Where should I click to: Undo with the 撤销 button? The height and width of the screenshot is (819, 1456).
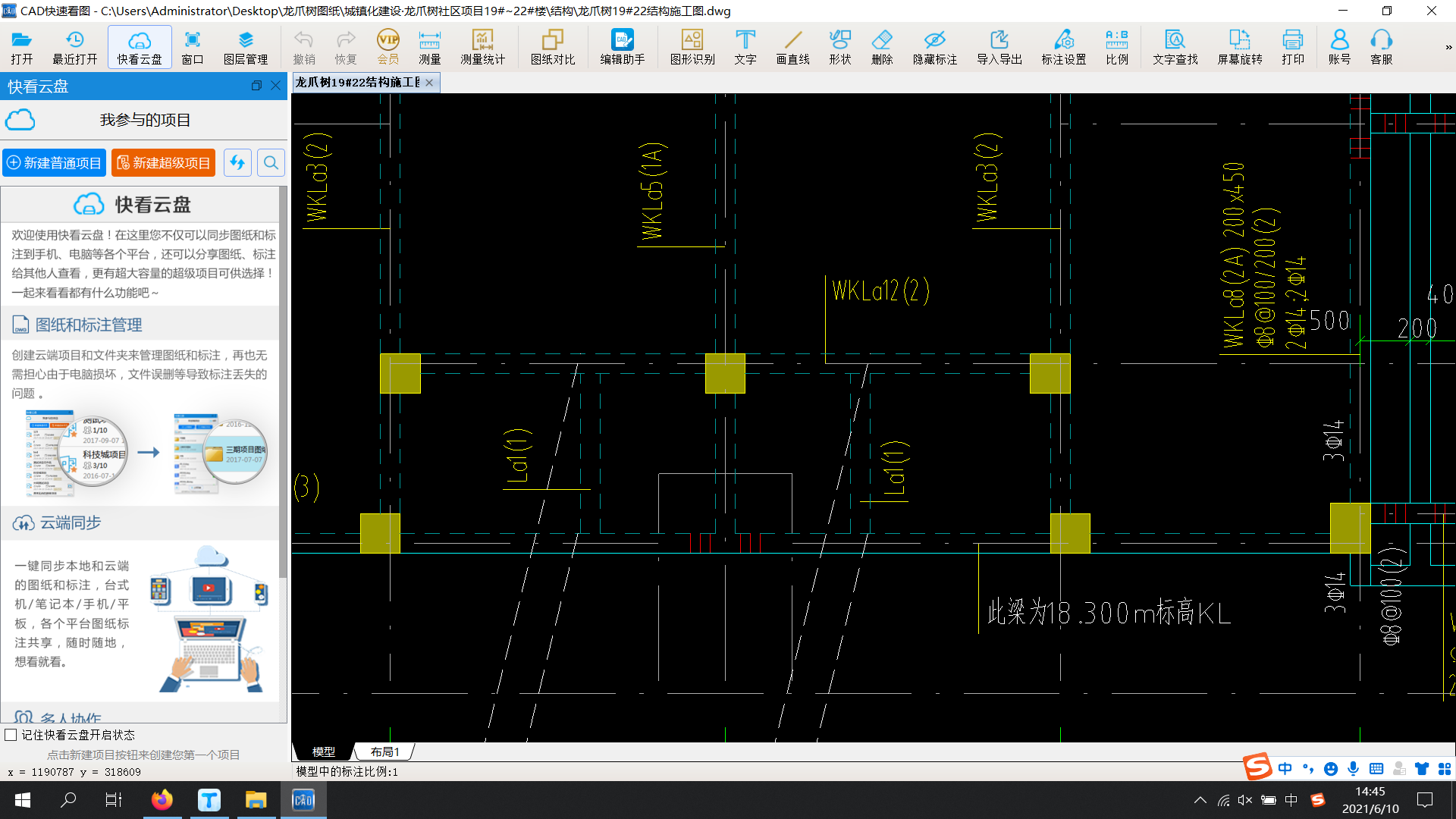coord(304,48)
